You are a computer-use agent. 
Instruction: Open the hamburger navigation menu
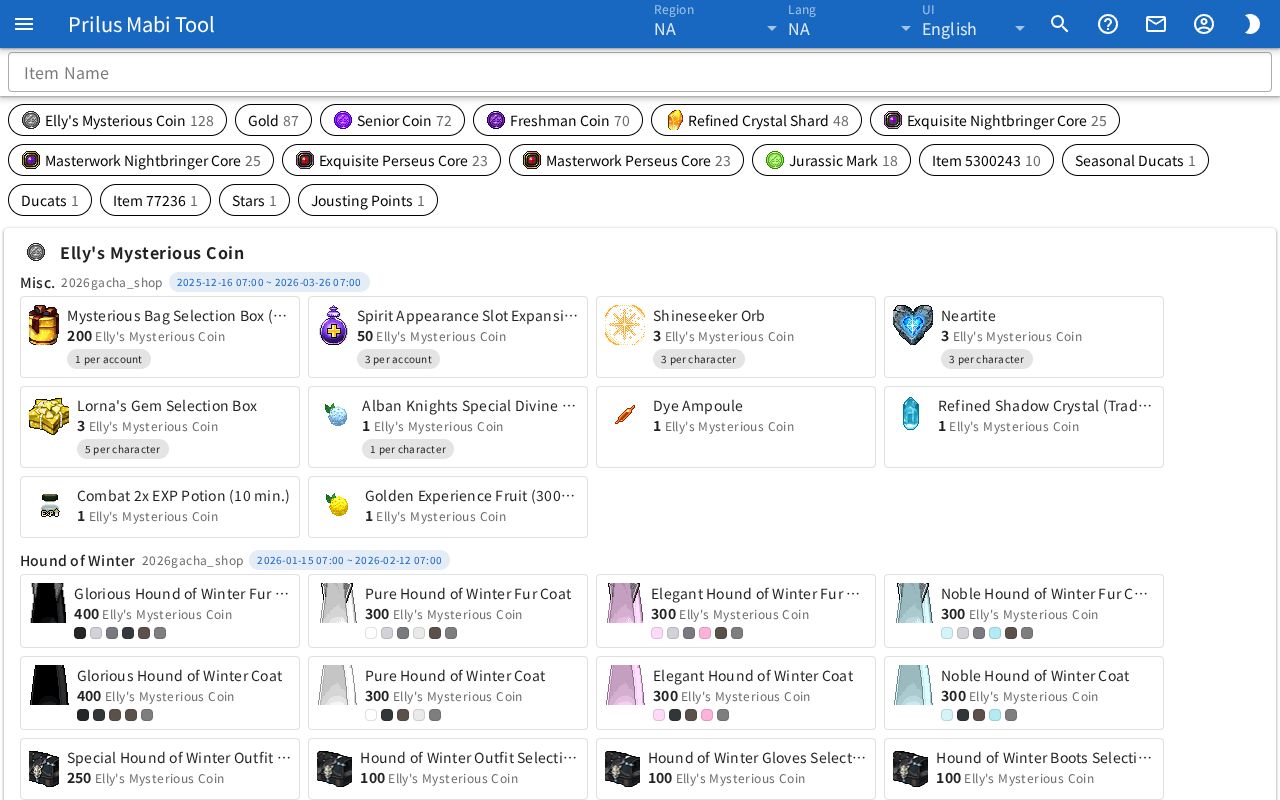coord(24,24)
